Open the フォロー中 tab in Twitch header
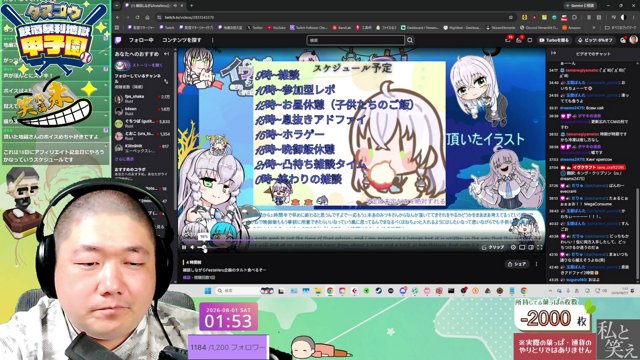 click(141, 40)
